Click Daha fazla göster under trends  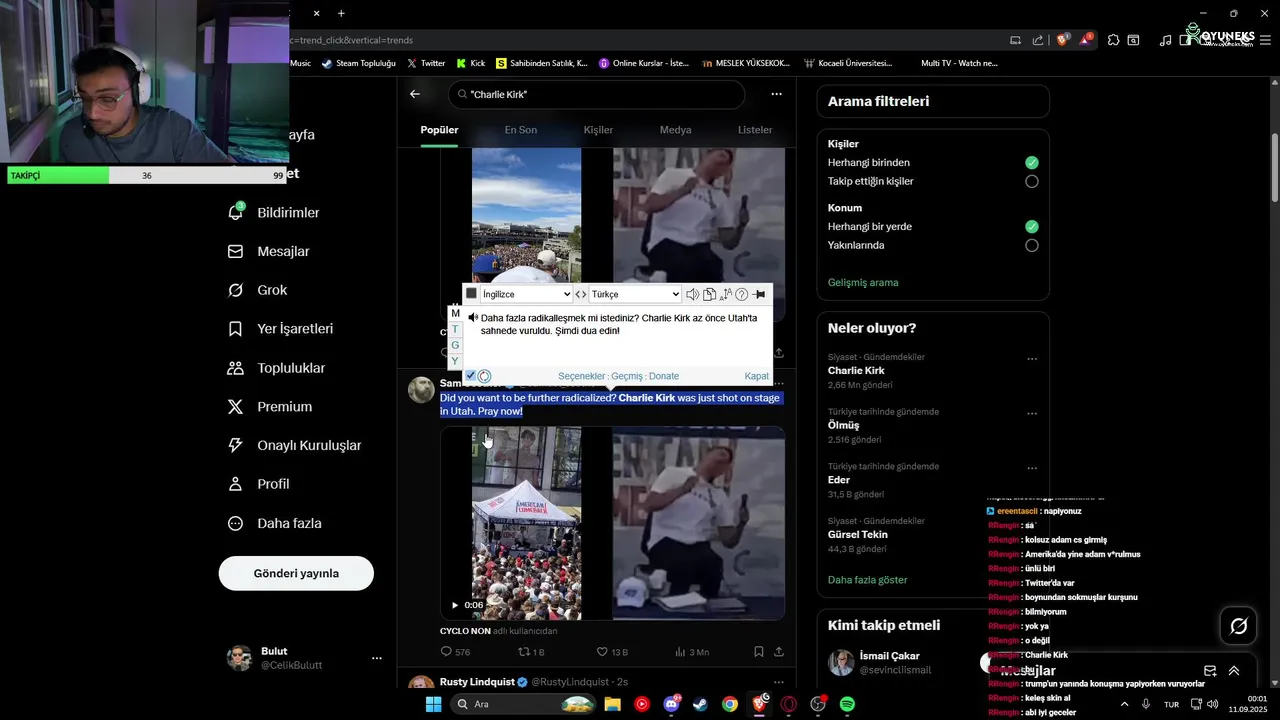point(868,580)
